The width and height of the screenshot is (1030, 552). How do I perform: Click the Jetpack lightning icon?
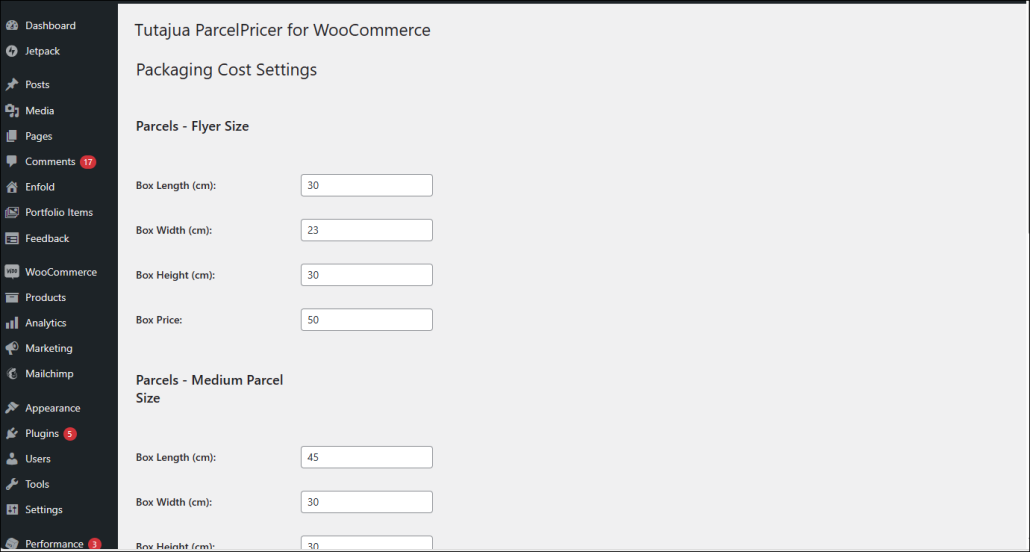coord(12,51)
